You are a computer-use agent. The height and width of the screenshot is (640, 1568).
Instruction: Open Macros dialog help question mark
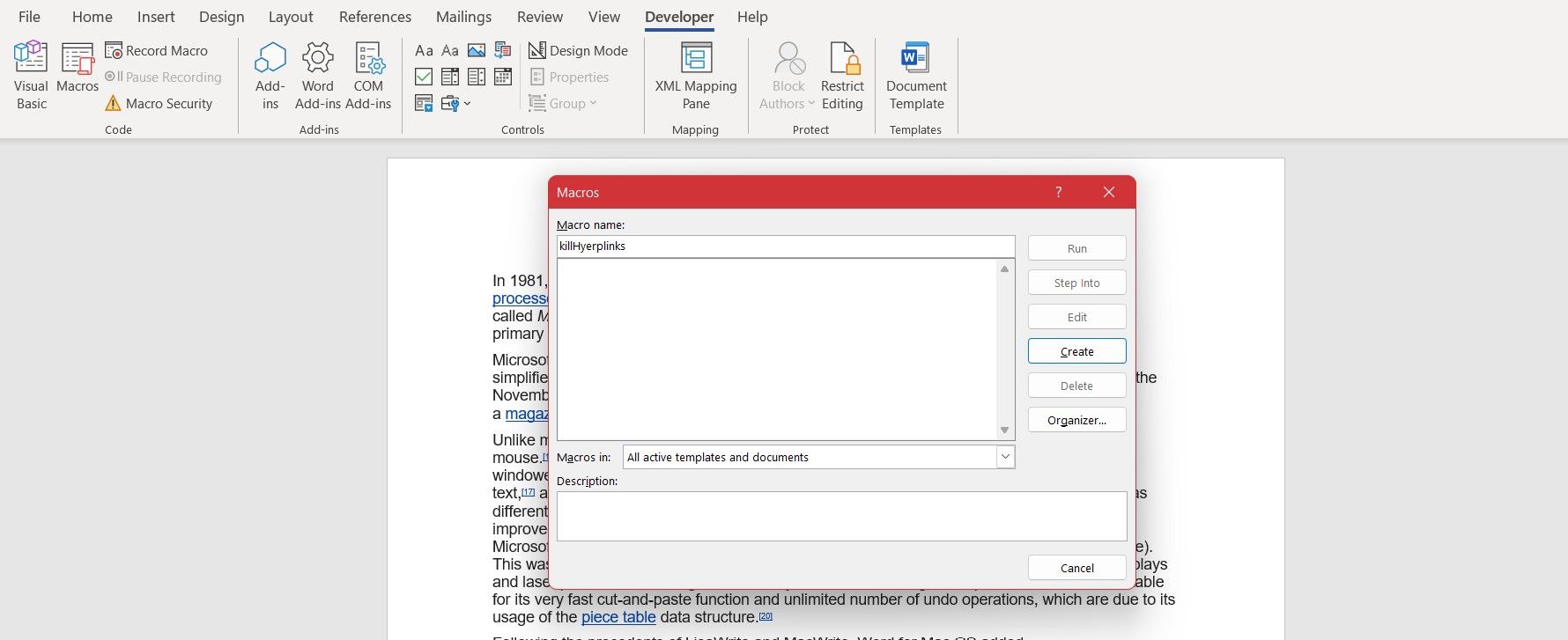1058,192
